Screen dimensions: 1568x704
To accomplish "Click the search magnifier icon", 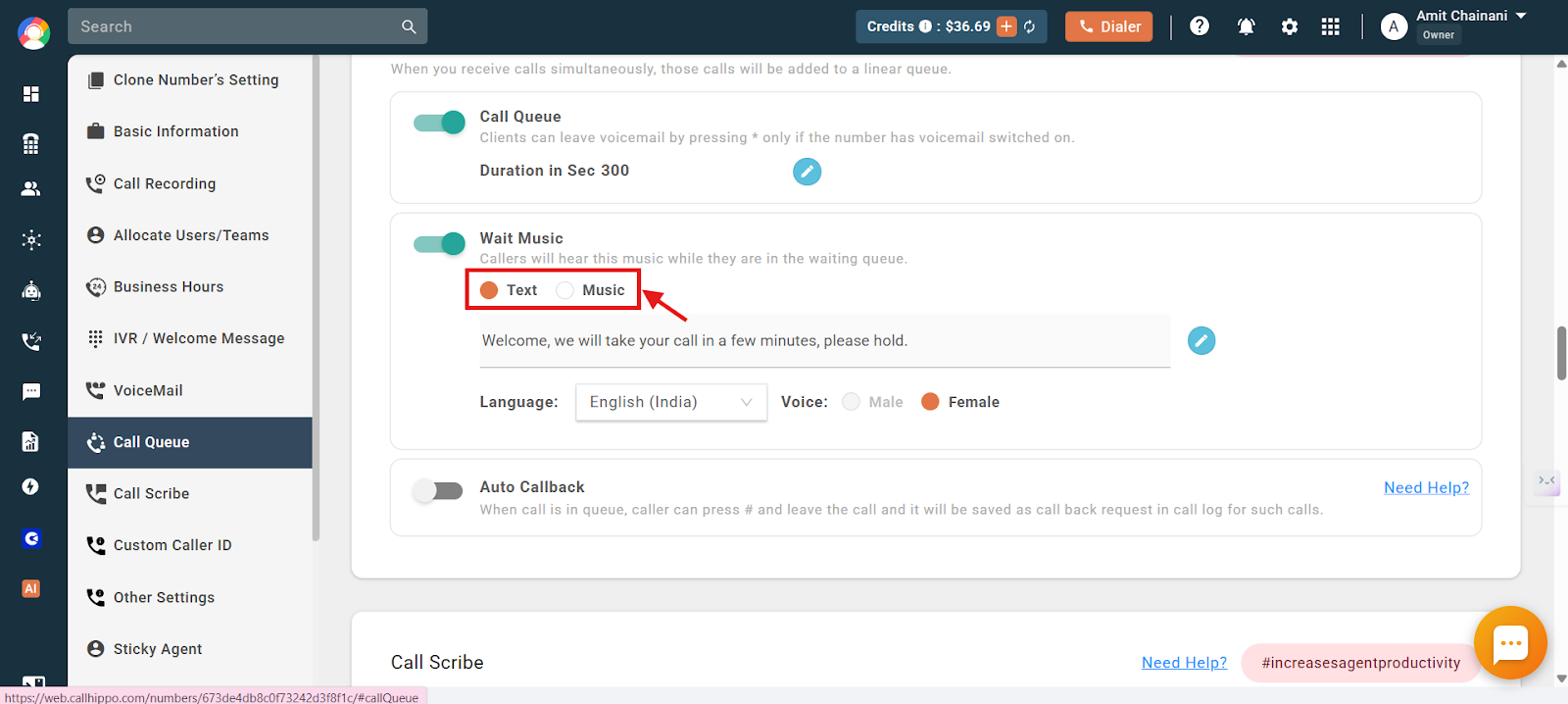I will click(409, 26).
